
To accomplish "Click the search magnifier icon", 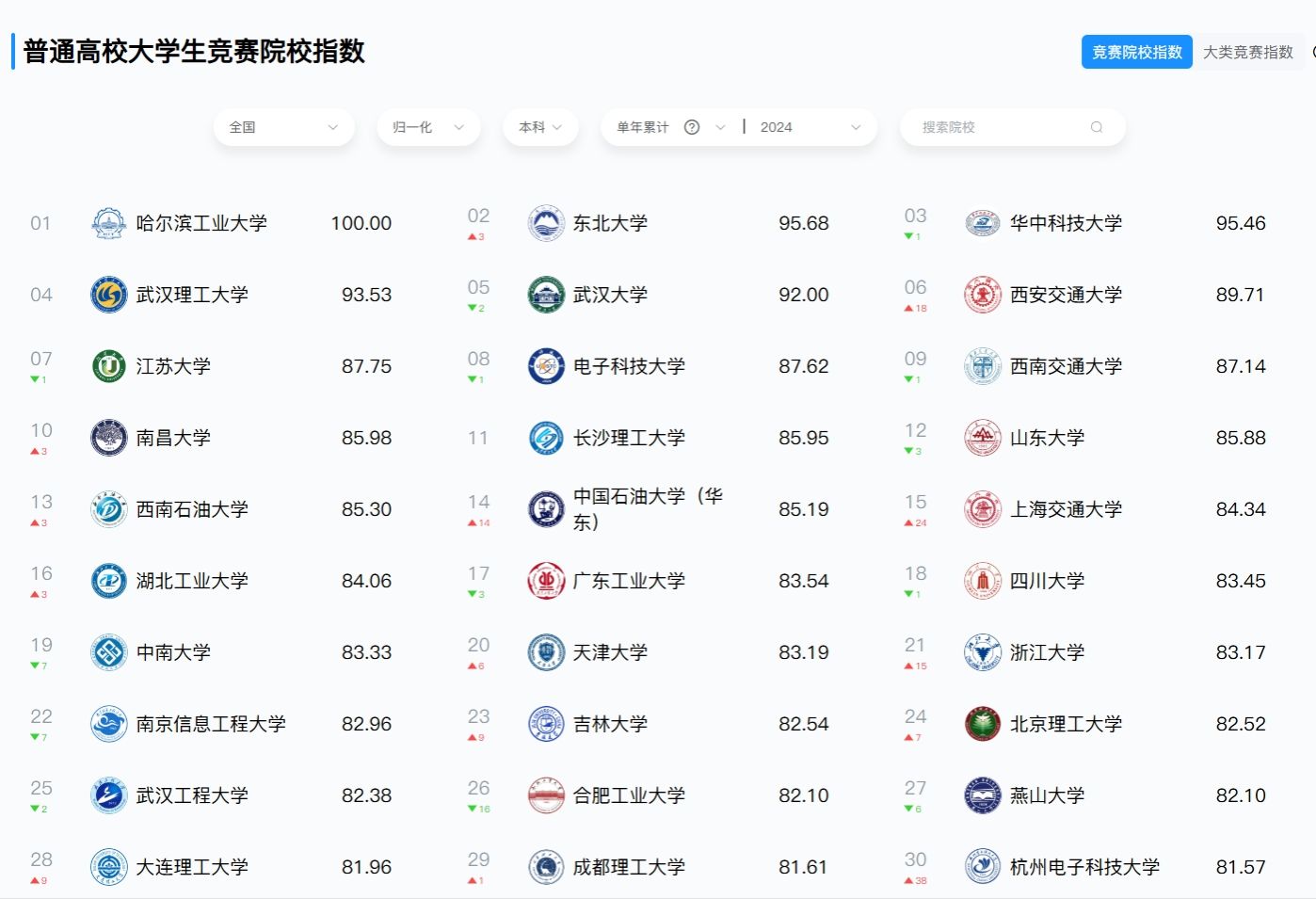I will click(1097, 128).
